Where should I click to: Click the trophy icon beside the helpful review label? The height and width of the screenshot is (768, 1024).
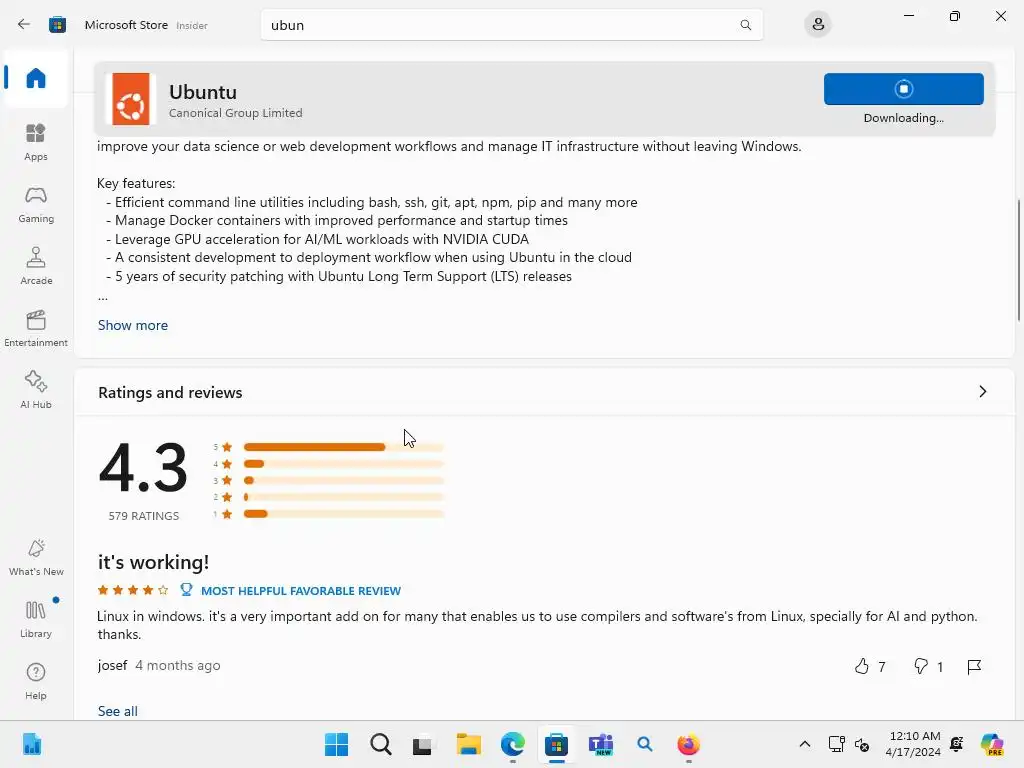(186, 590)
